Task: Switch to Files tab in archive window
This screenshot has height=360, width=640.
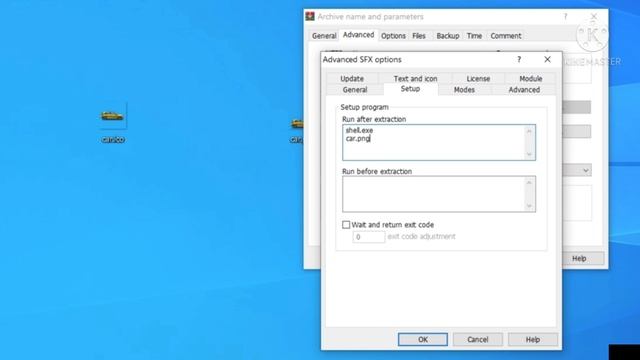Action: pos(419,36)
